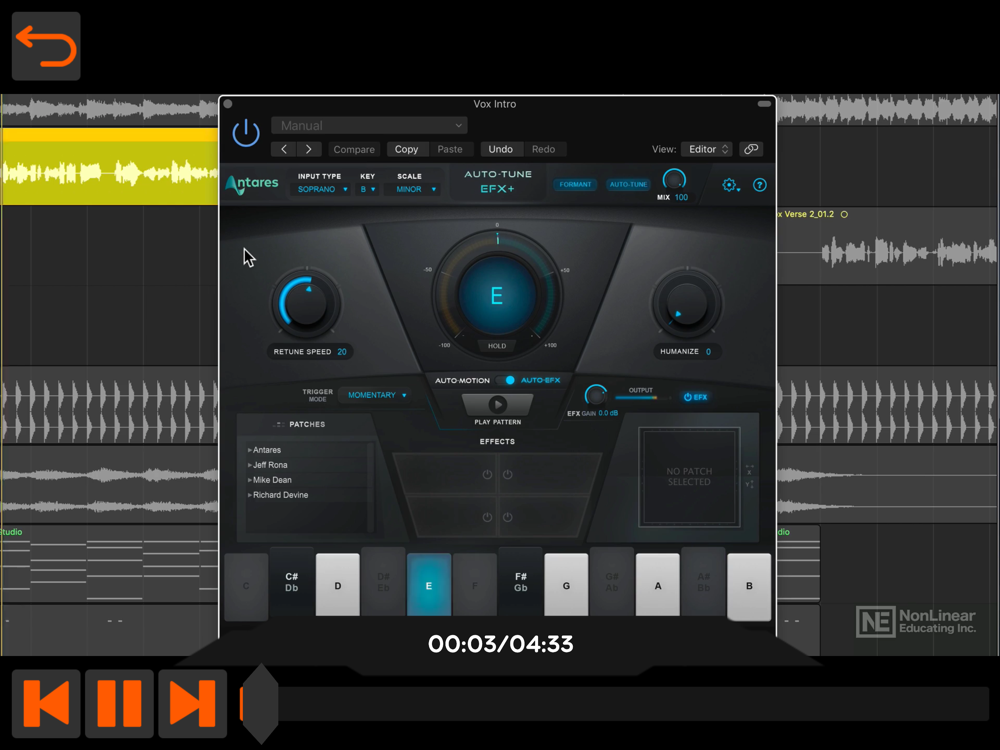This screenshot has height=750, width=1000.
Task: Click the playback scrubber handle
Action: pos(260,703)
